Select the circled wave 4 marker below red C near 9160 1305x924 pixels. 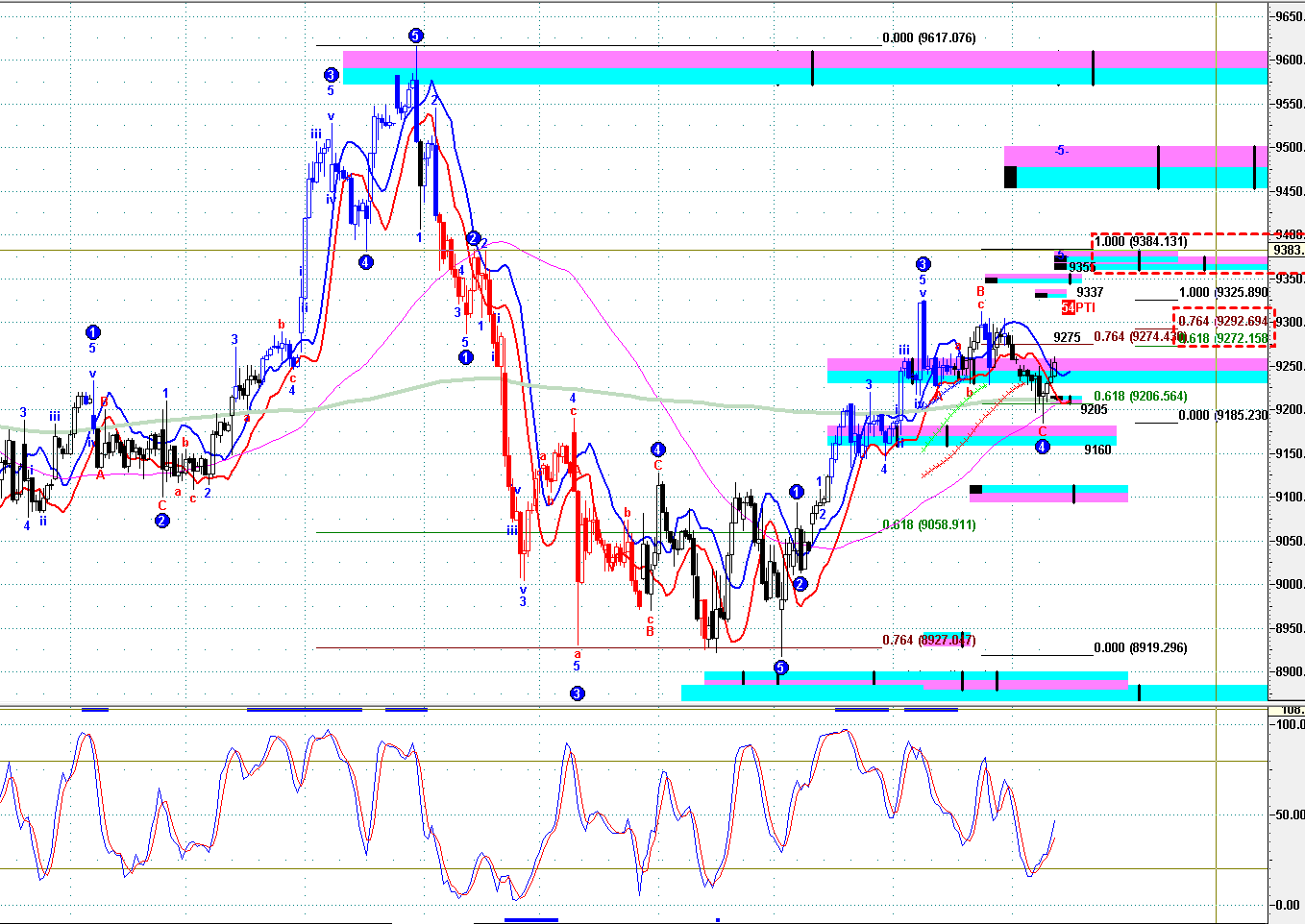(x=1042, y=447)
